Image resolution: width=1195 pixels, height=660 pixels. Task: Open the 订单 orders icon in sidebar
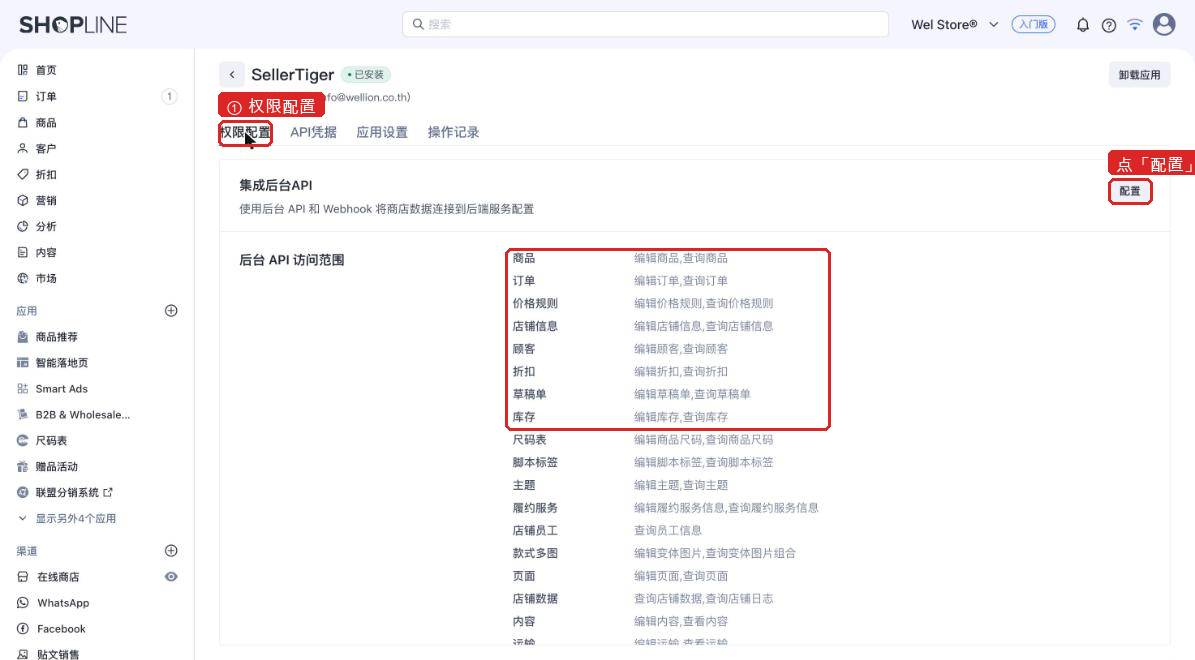(23, 96)
